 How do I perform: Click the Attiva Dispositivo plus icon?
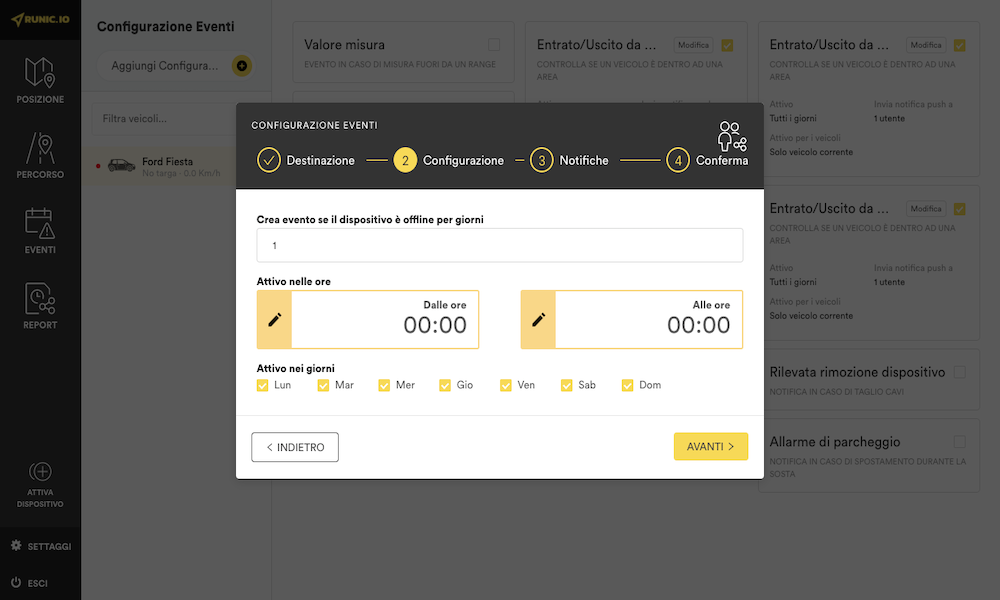40,472
